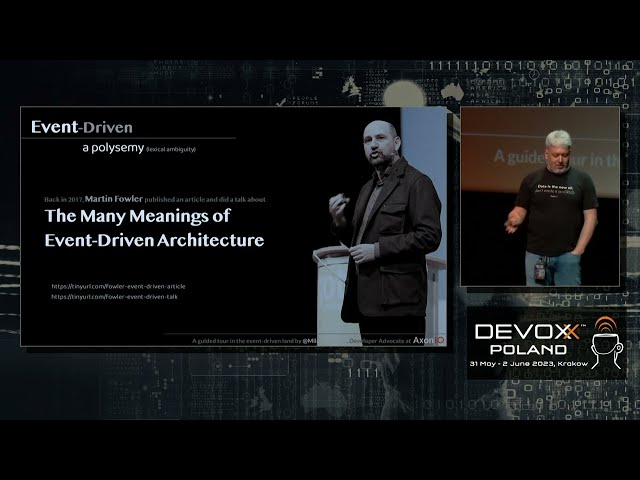The width and height of the screenshot is (640, 480).
Task: Click 'a polysemy' subtitle text
Action: (x=113, y=147)
